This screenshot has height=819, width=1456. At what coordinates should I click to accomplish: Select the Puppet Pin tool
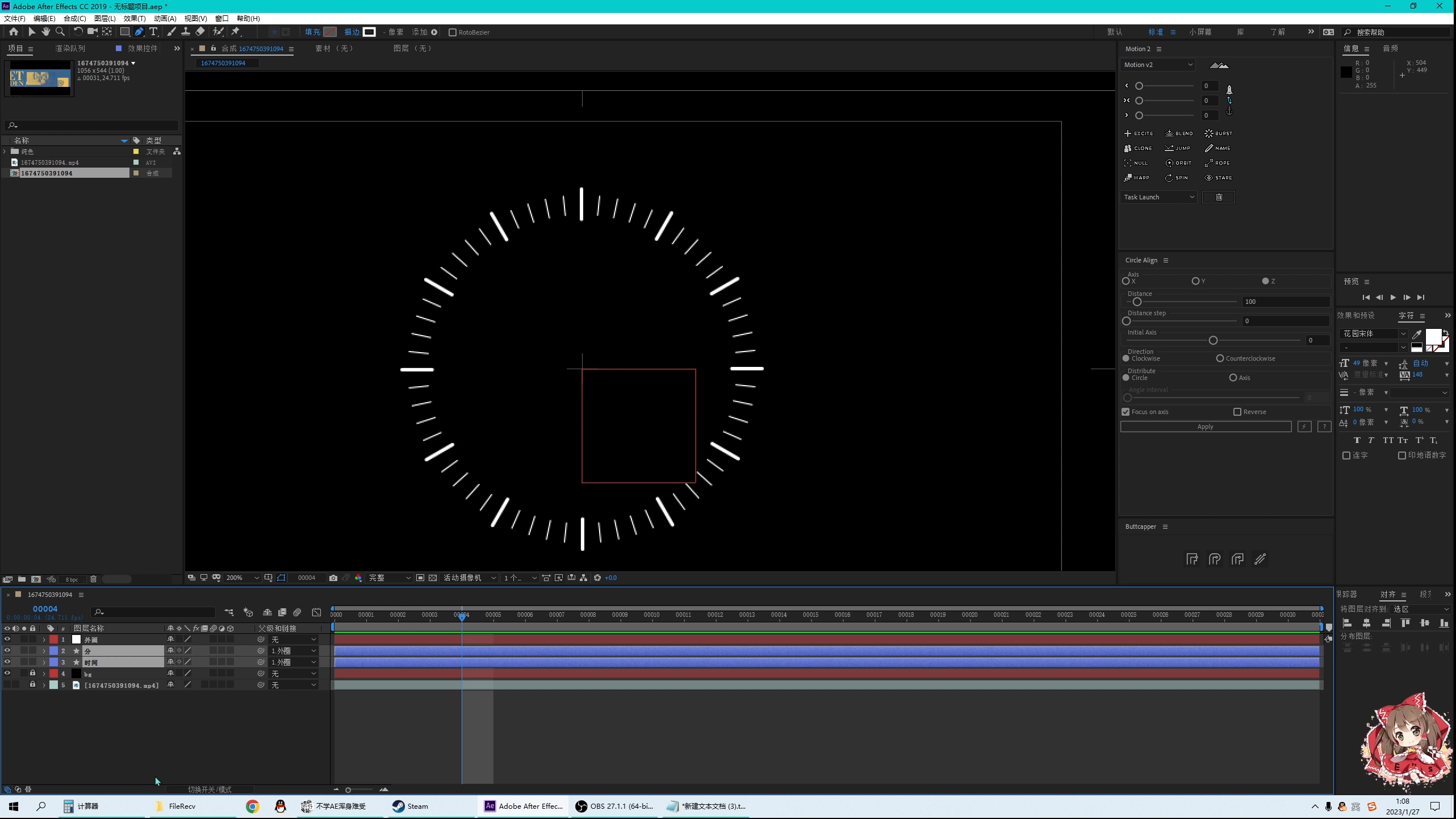pos(236,32)
